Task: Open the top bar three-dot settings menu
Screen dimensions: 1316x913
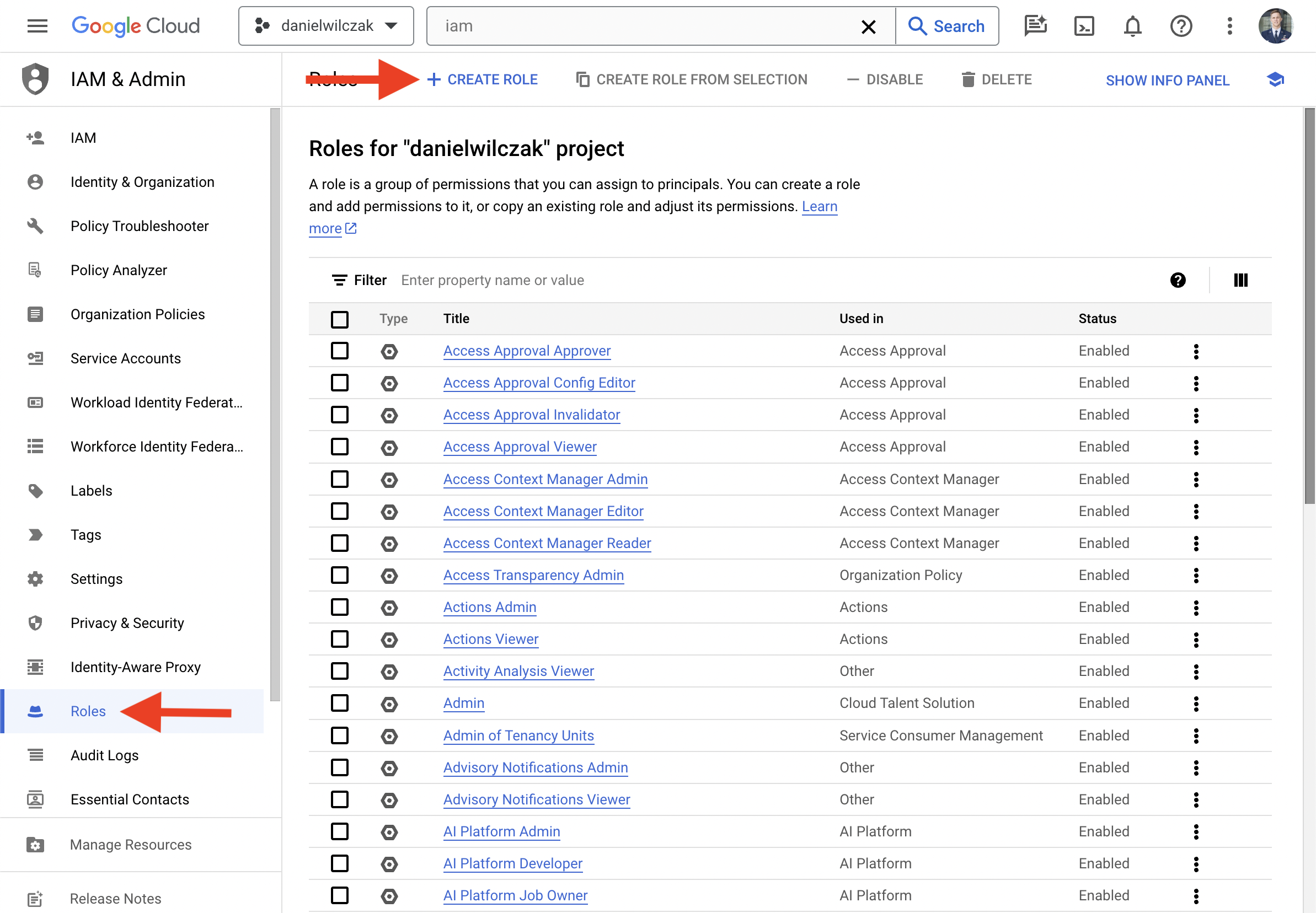Action: tap(1229, 26)
